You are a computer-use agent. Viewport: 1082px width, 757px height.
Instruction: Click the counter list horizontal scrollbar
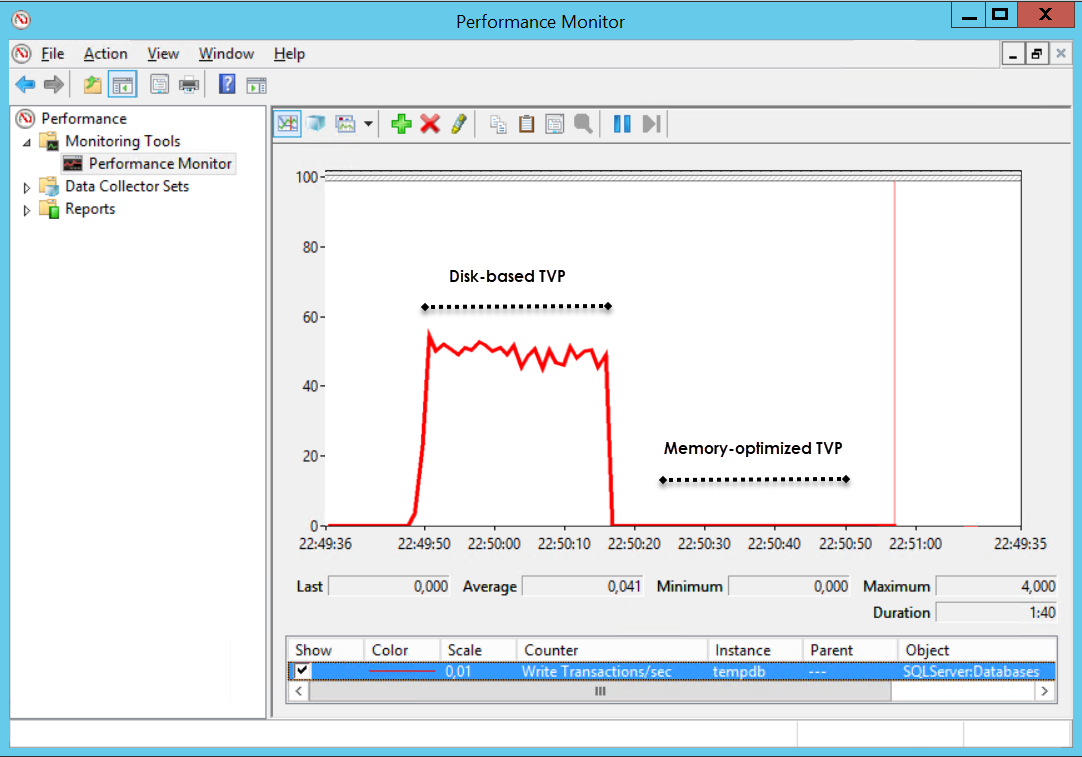pyautogui.click(x=600, y=691)
